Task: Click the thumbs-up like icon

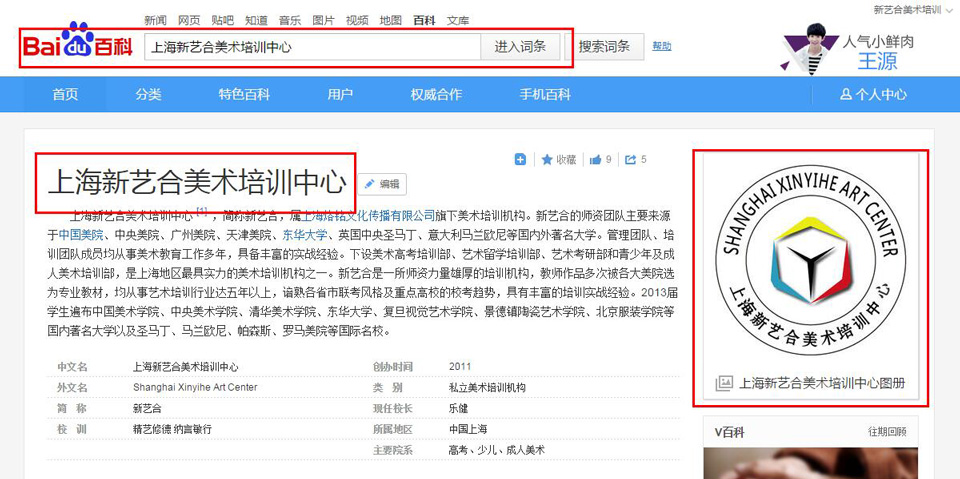Action: tap(595, 160)
